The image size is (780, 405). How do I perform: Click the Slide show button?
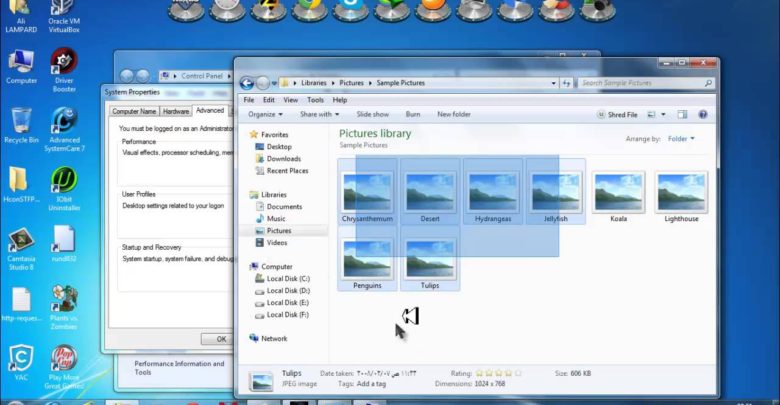[373, 114]
